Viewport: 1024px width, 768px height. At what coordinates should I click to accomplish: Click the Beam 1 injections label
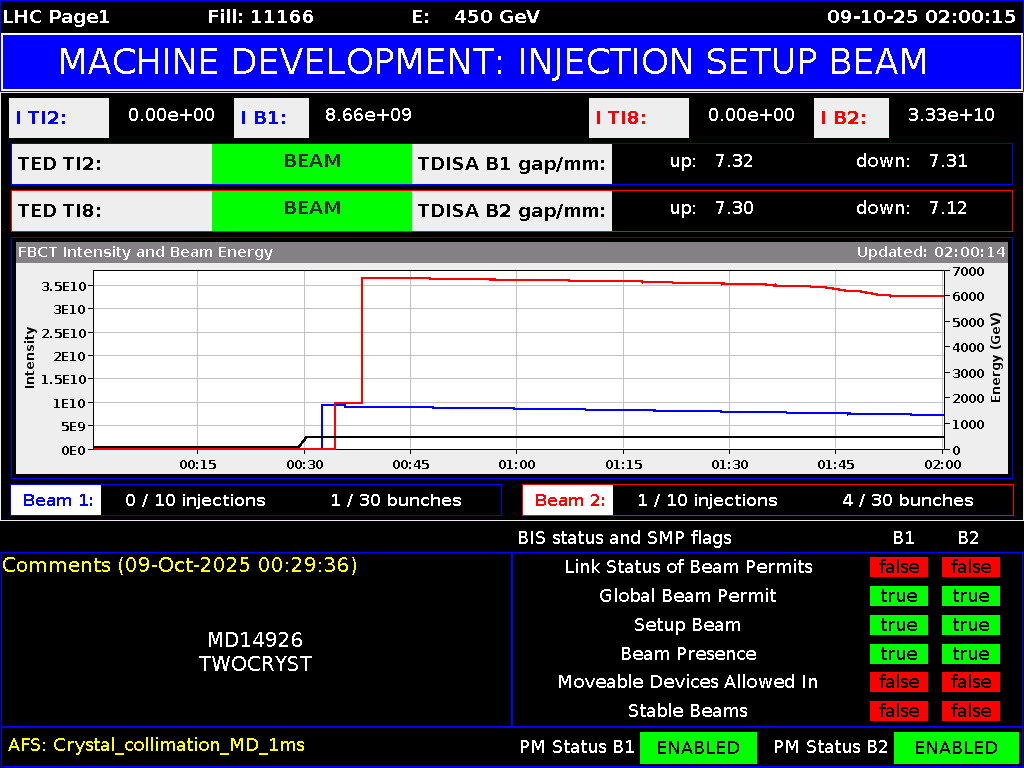[55, 500]
